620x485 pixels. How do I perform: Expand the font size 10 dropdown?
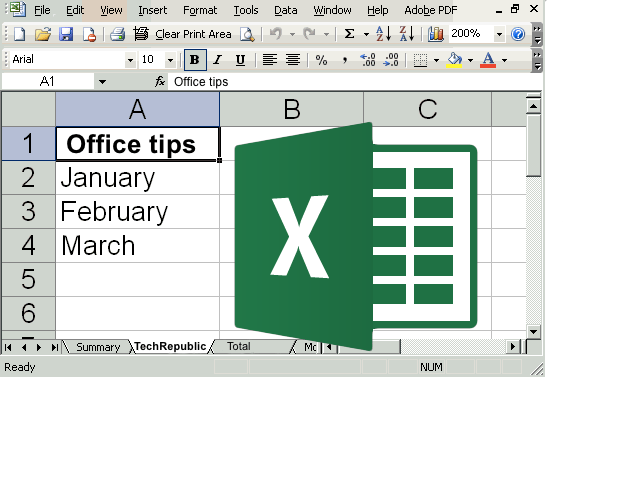coord(170,60)
